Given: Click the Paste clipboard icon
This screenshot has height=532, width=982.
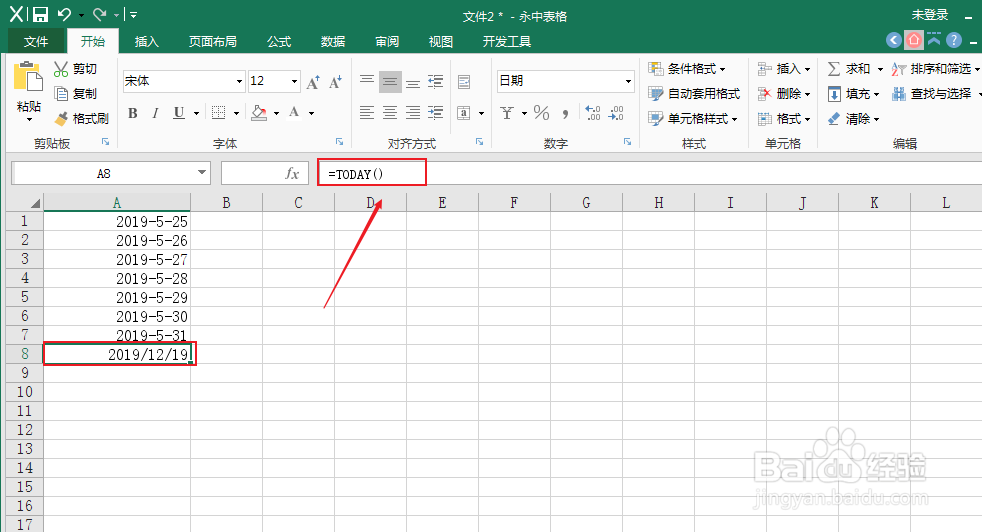Looking at the screenshot, I should [x=28, y=77].
